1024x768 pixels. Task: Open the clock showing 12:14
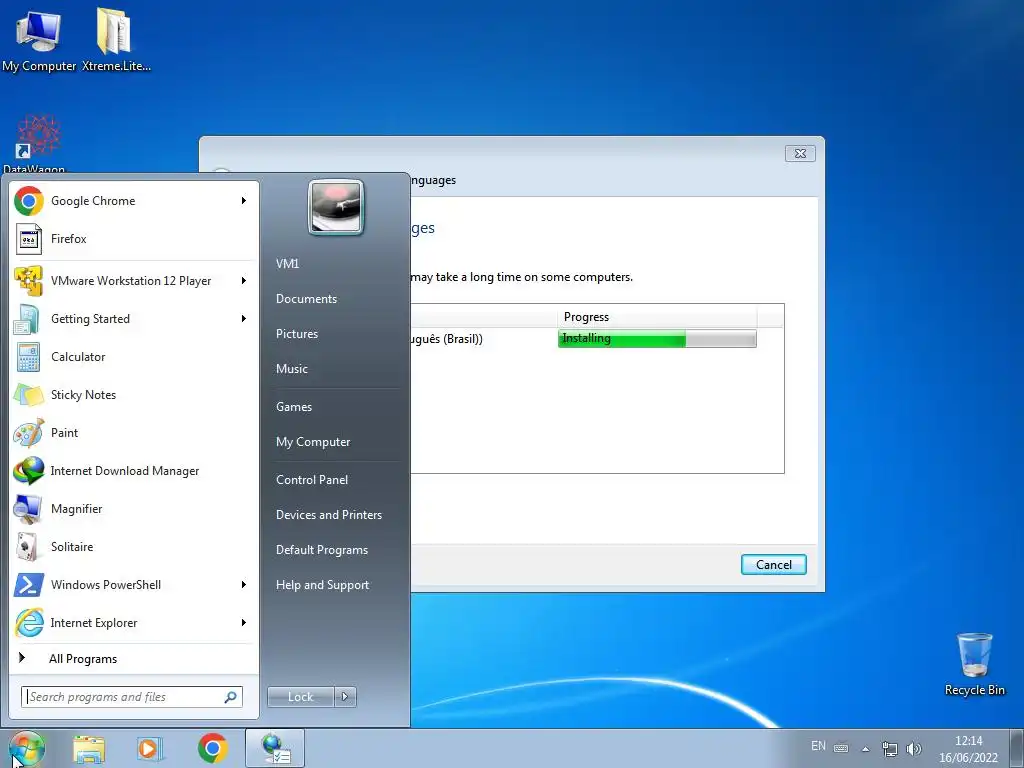click(x=968, y=749)
